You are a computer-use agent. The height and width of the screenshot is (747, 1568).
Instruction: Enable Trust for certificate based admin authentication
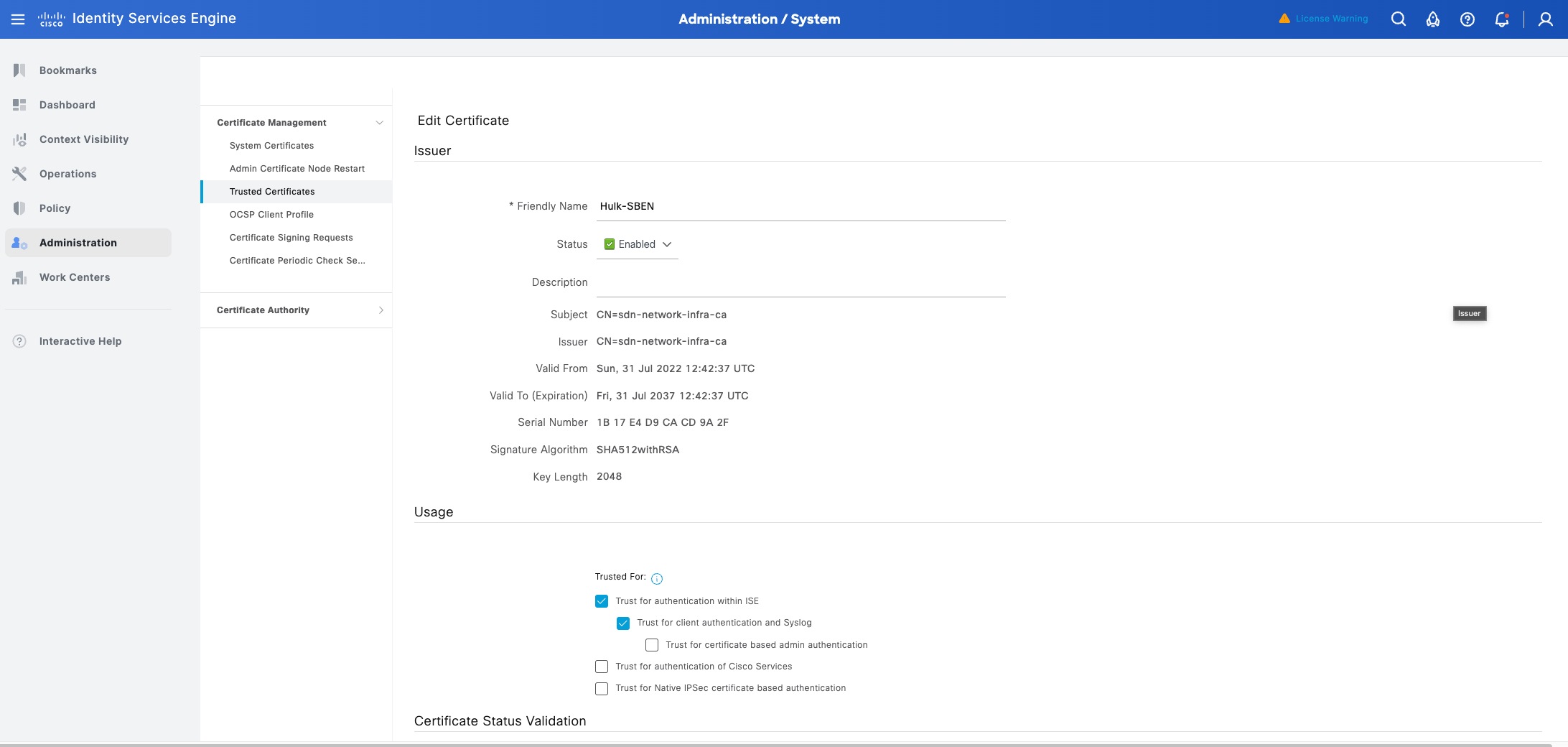pyautogui.click(x=651, y=644)
